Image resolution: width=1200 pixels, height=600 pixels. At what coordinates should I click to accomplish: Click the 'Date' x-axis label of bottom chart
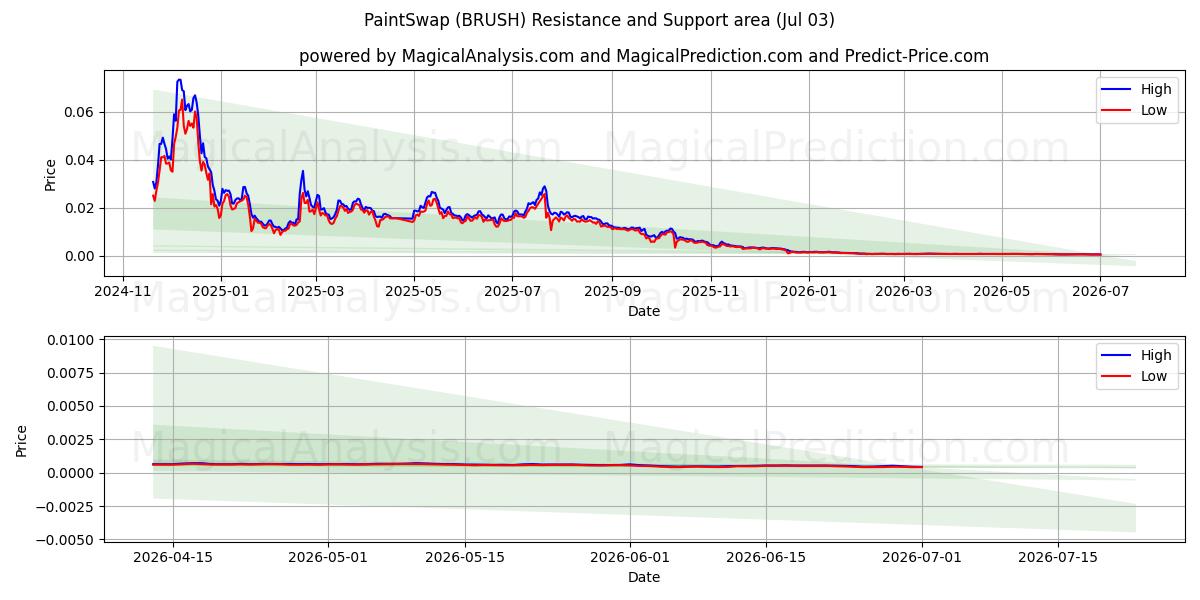point(644,577)
